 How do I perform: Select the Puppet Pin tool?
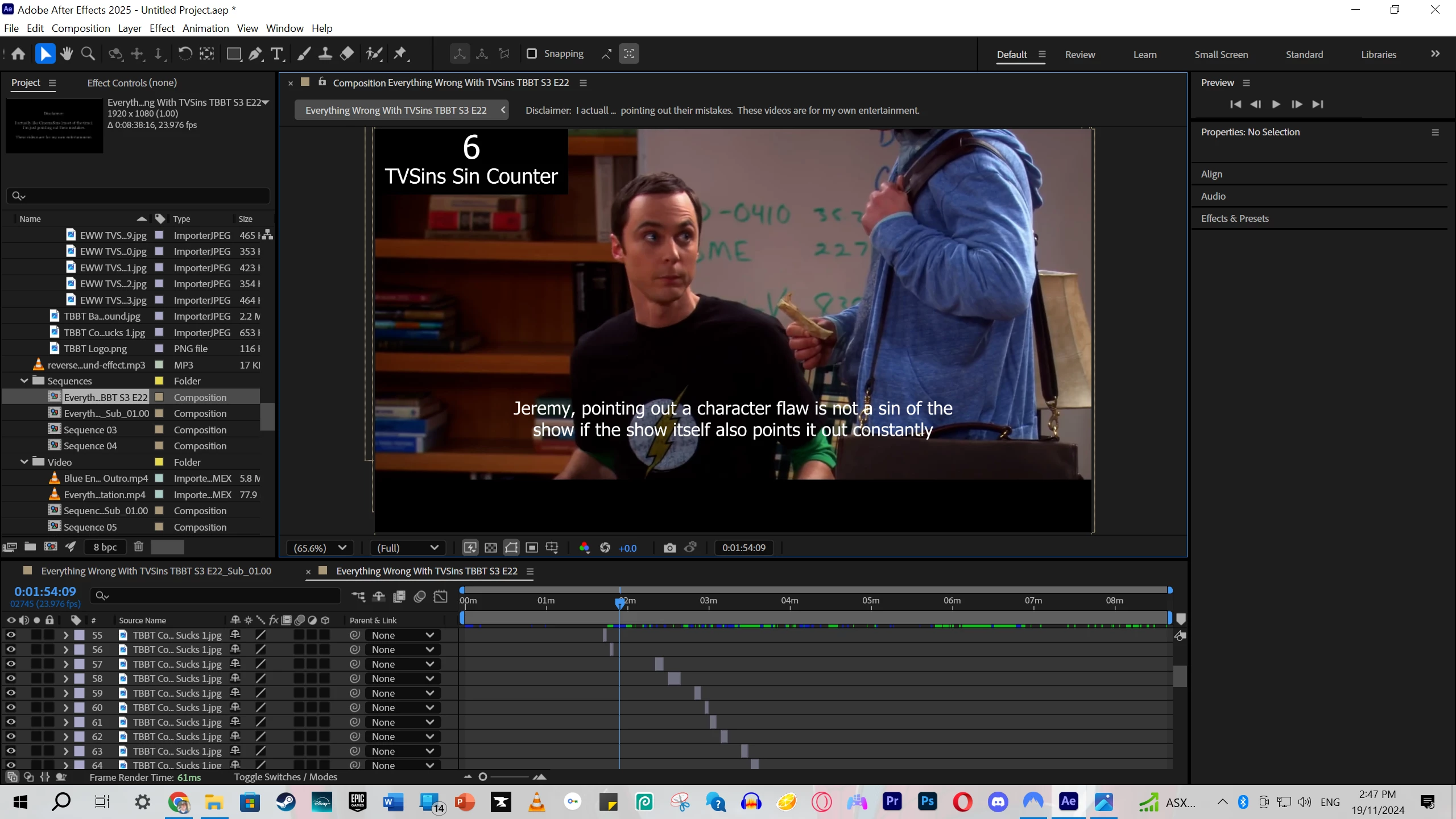(400, 54)
